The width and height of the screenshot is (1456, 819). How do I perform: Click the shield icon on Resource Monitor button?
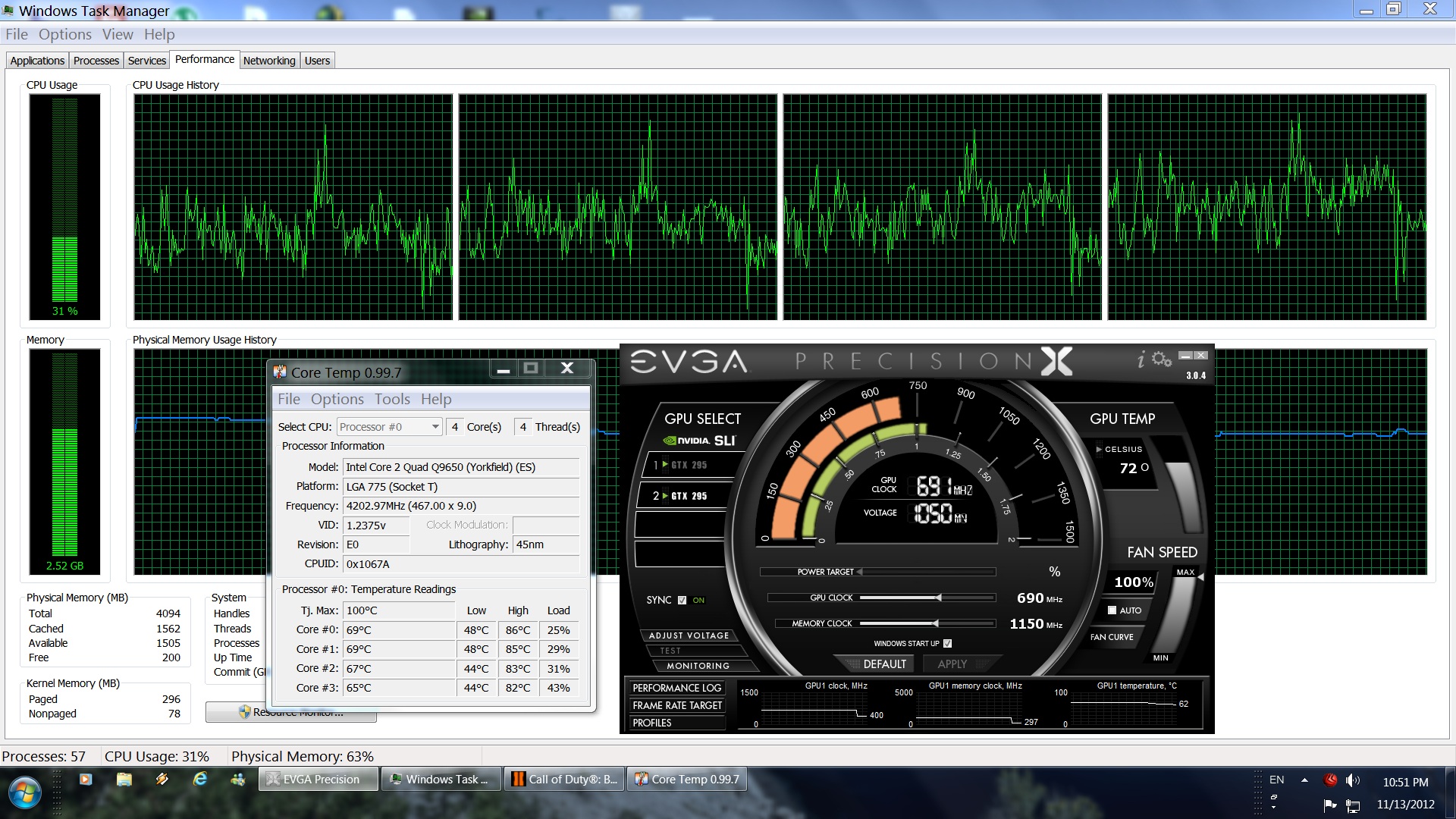[244, 712]
